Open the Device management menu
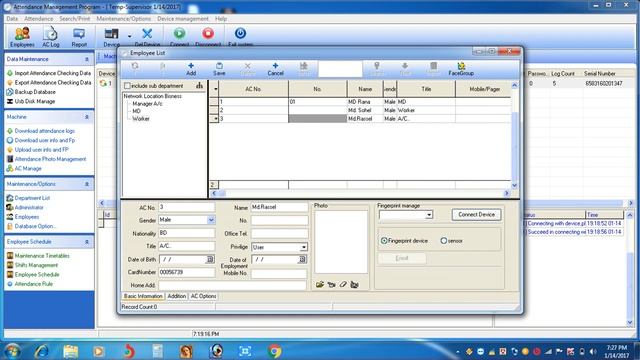This screenshot has width=640, height=360. [183, 19]
